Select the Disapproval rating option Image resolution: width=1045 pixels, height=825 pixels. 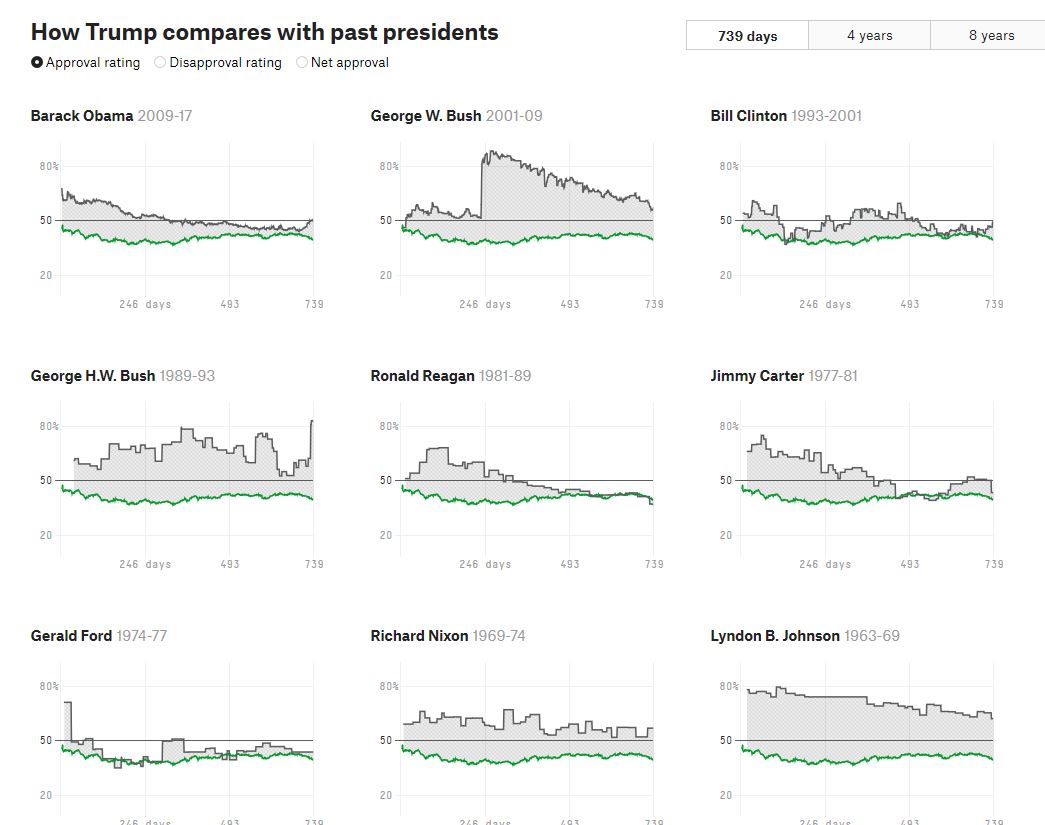click(x=161, y=62)
